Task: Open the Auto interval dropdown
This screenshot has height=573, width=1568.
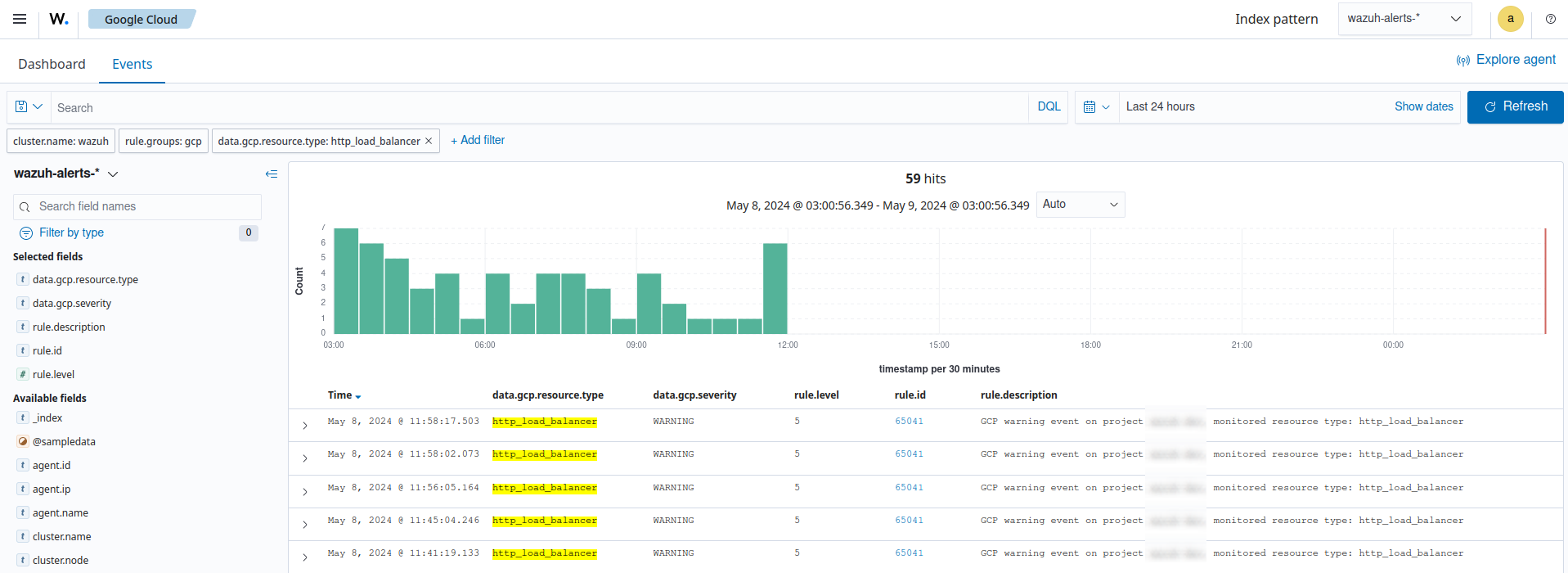Action: 1080,205
